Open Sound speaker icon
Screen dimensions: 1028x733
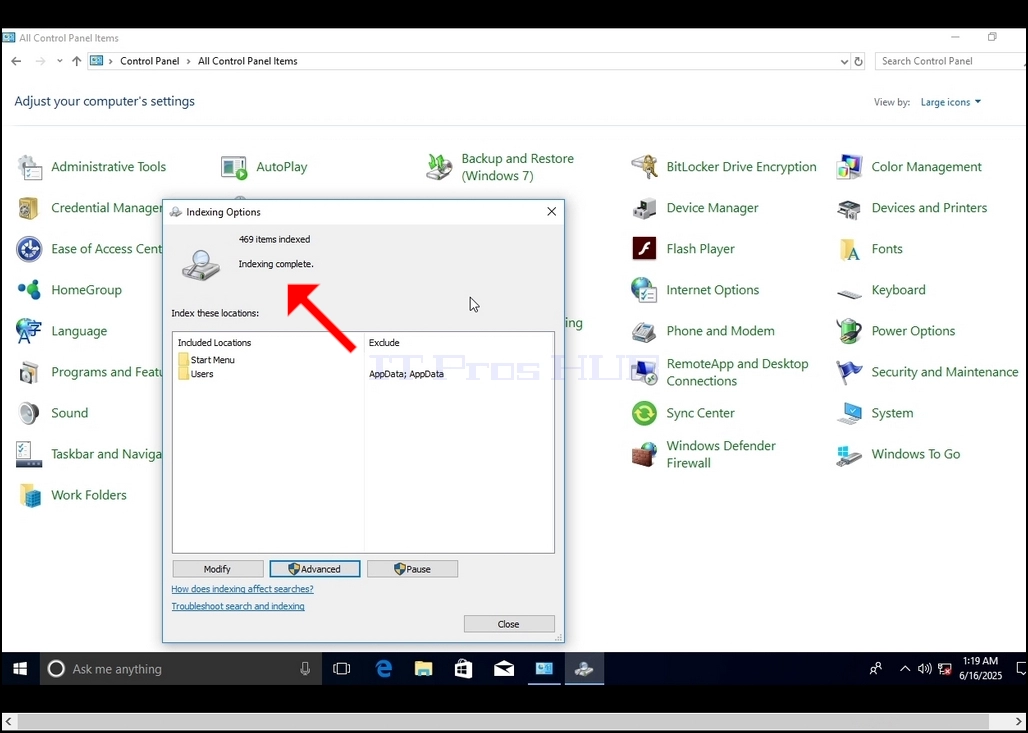point(30,413)
